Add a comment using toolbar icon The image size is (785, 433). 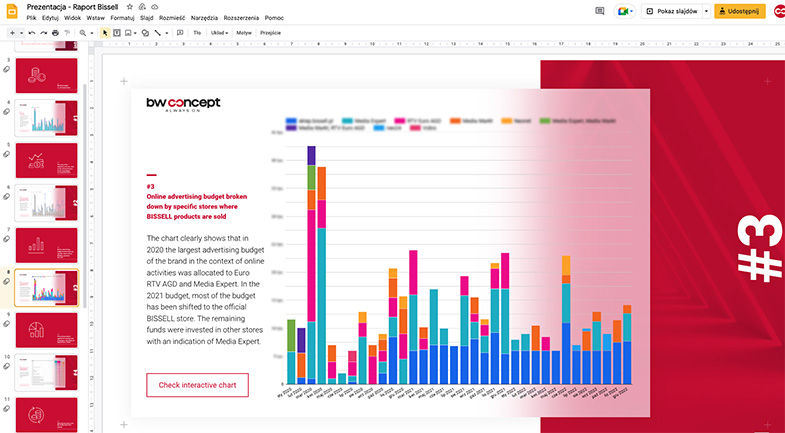coord(179,33)
